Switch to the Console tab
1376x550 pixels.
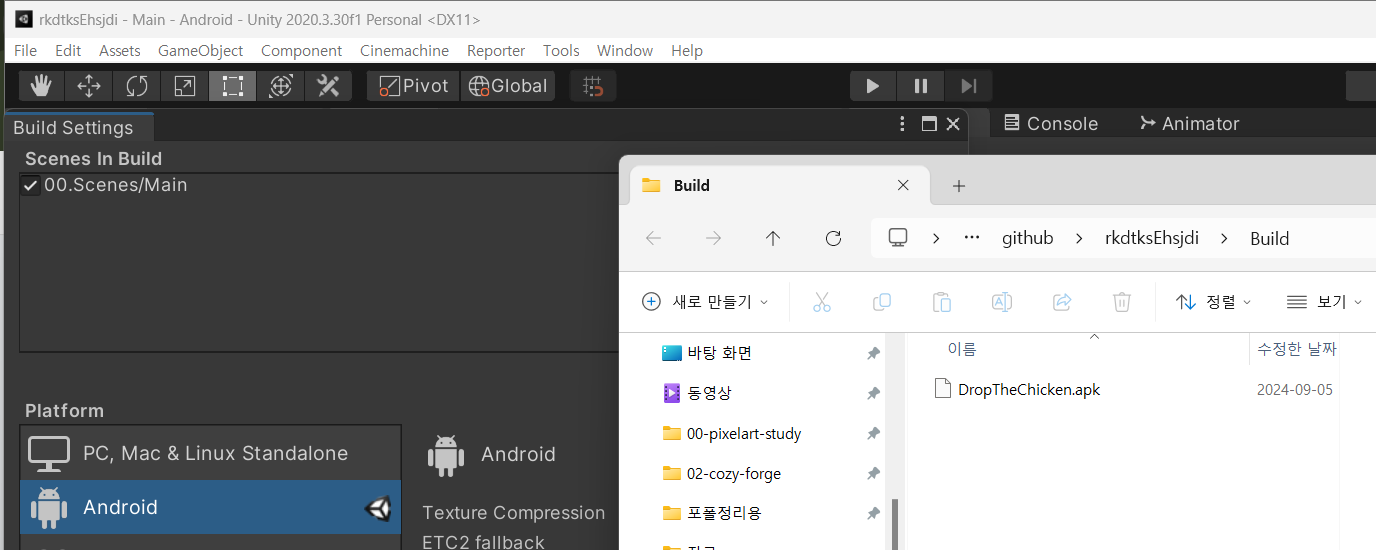[1050, 124]
